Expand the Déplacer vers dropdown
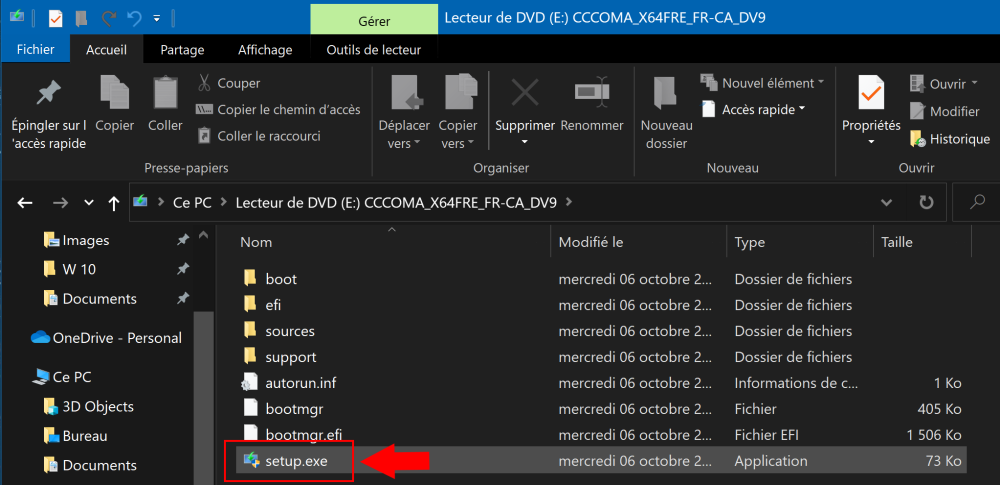This screenshot has width=1000, height=485. (x=404, y=134)
